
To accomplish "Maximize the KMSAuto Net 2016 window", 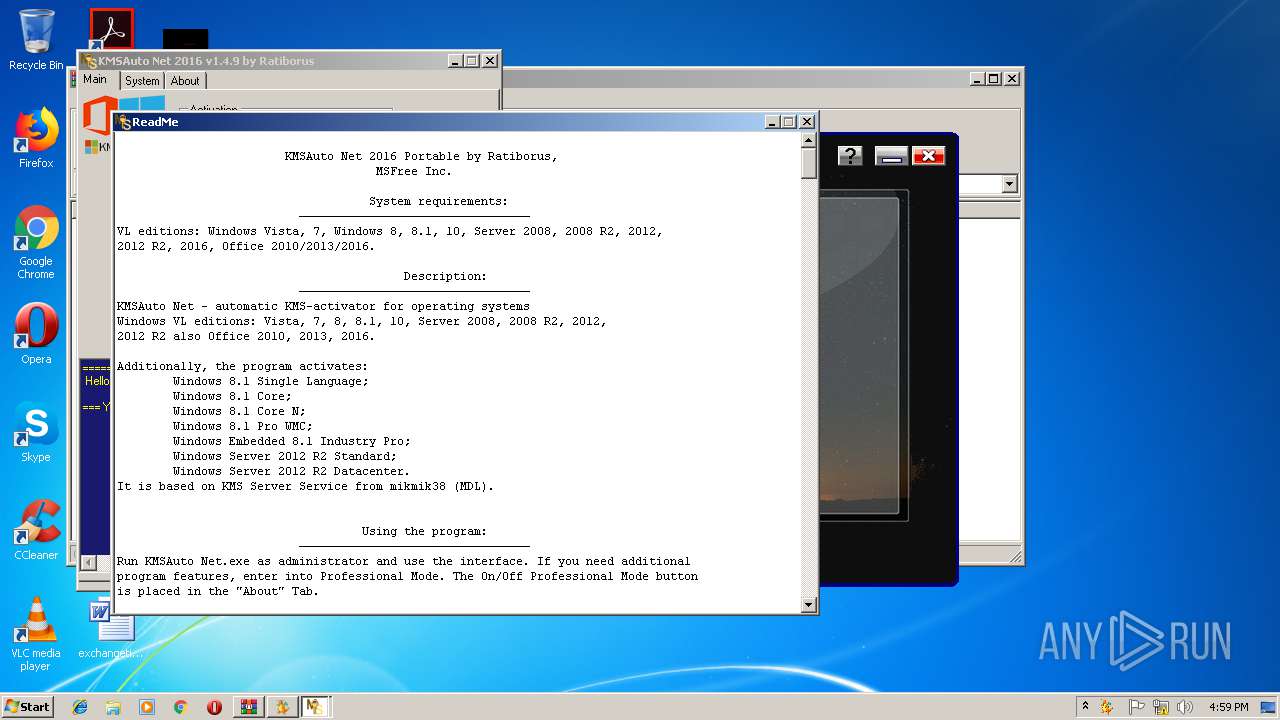I will pyautogui.click(x=472, y=61).
